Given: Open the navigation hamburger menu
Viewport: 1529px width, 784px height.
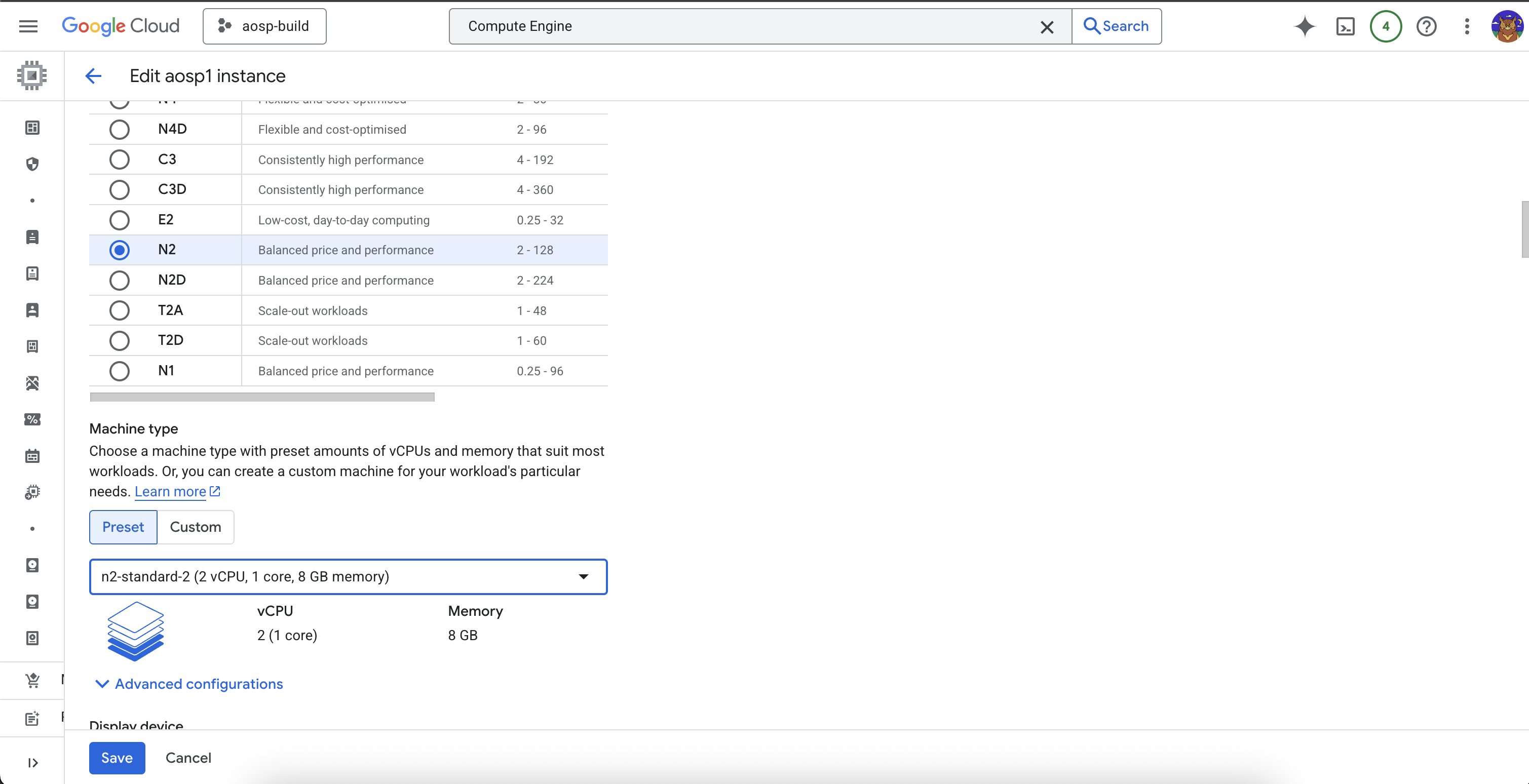Looking at the screenshot, I should pyautogui.click(x=28, y=26).
